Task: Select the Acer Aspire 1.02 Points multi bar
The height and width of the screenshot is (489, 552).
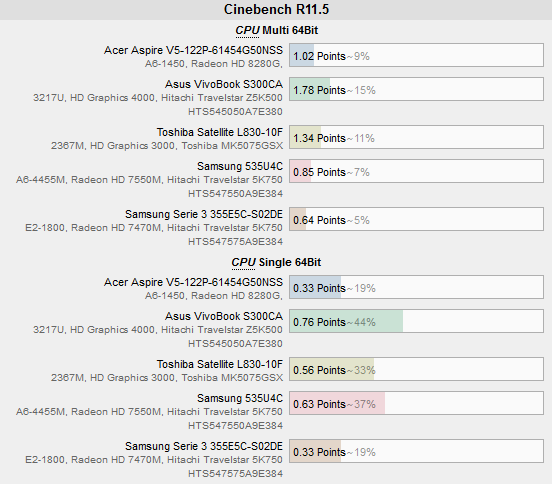Action: point(416,55)
